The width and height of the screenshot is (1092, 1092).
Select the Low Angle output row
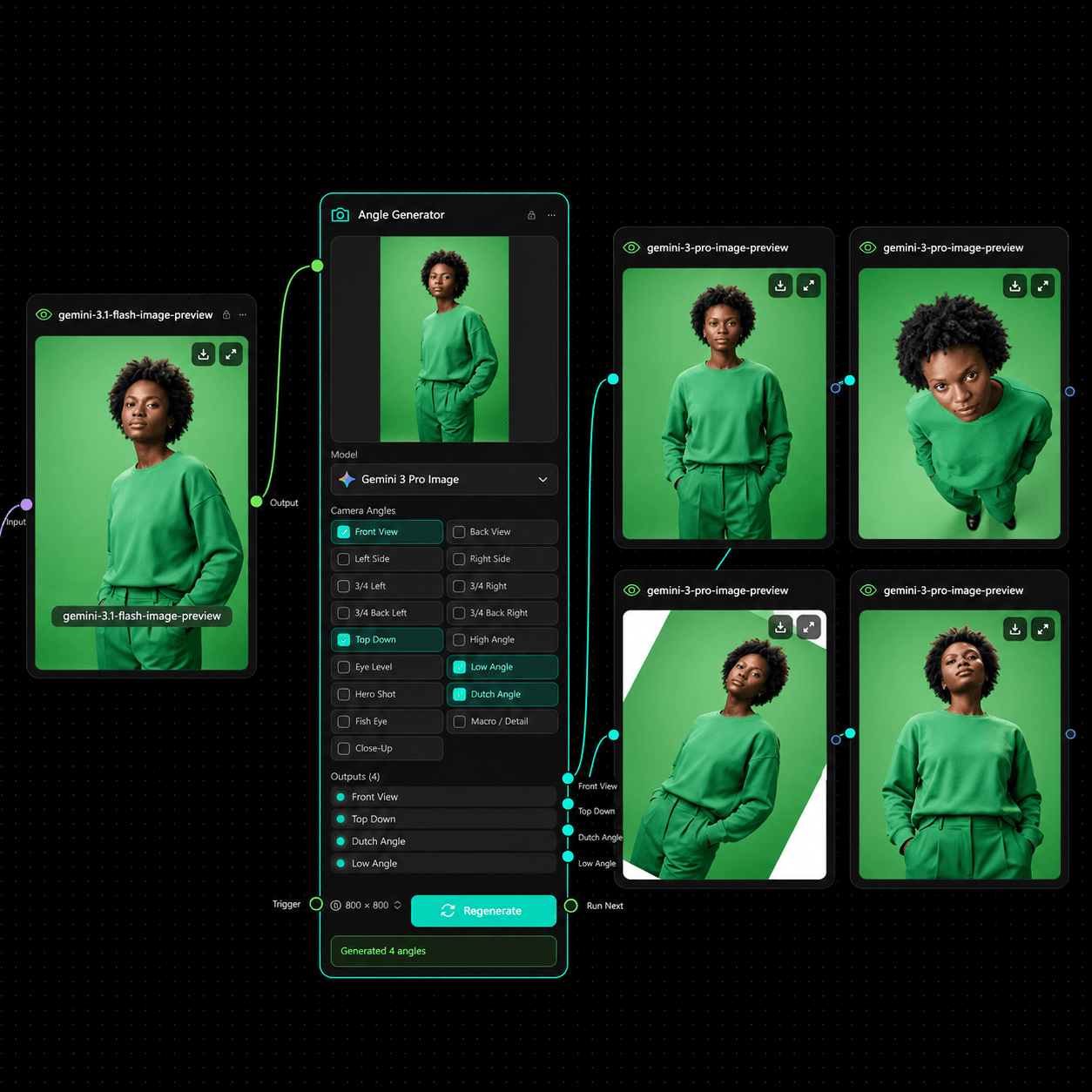(443, 864)
